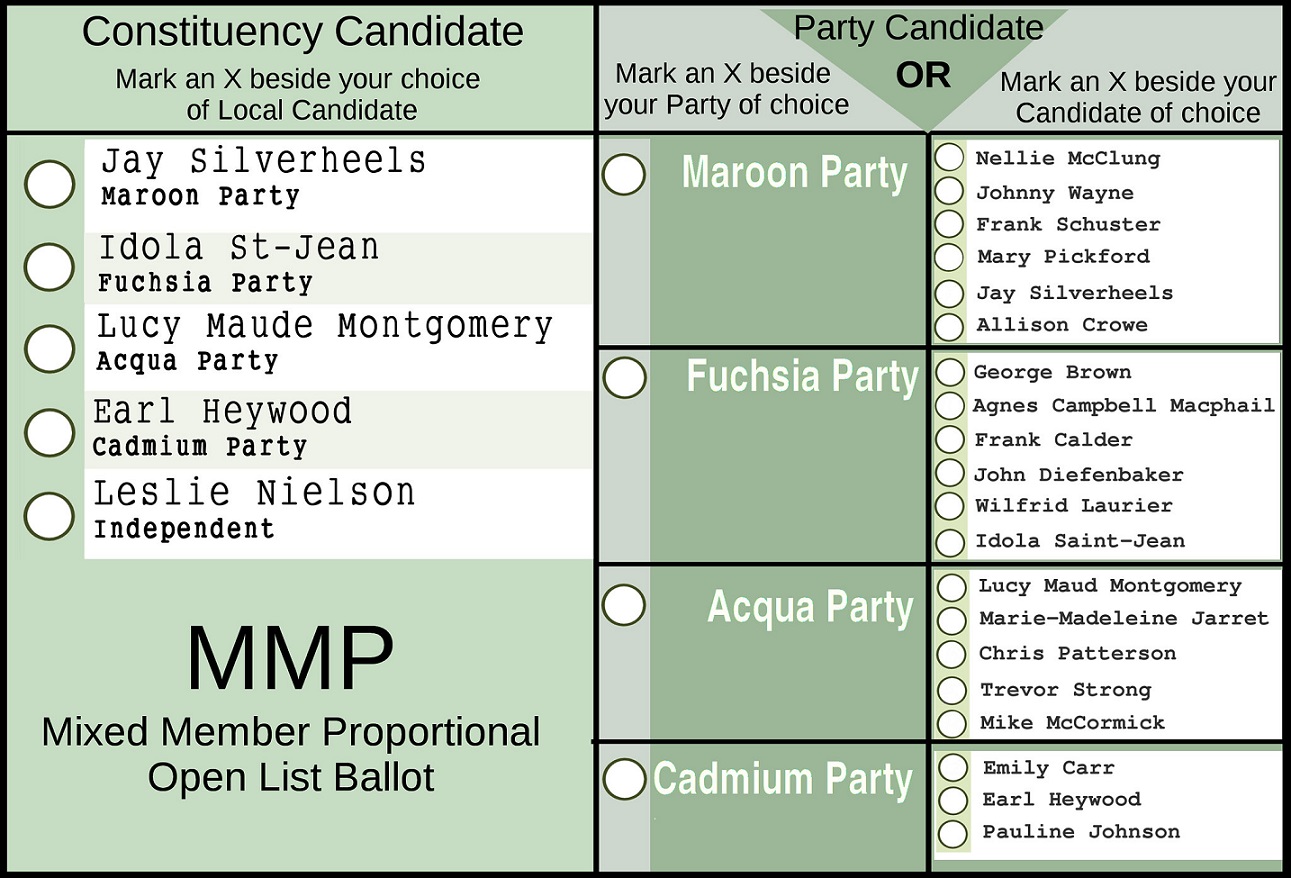This screenshot has height=878, width=1291.
Task: Choose independent candidate Leslie Nielson
Action: point(50,515)
